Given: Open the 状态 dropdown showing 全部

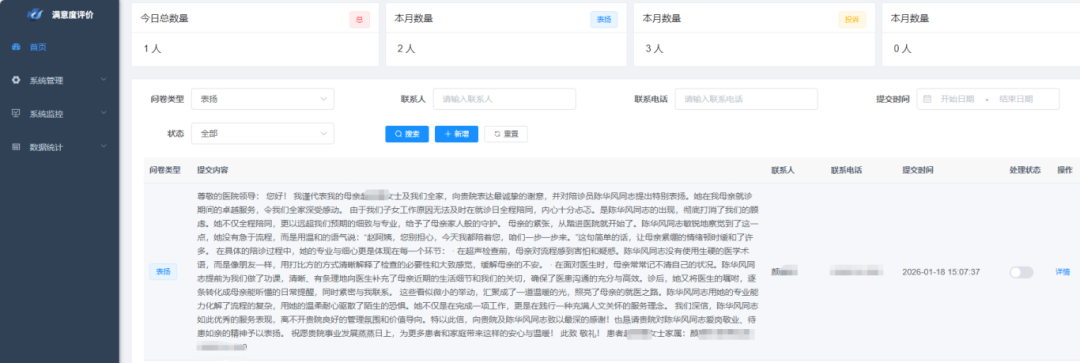Looking at the screenshot, I should tap(262, 134).
